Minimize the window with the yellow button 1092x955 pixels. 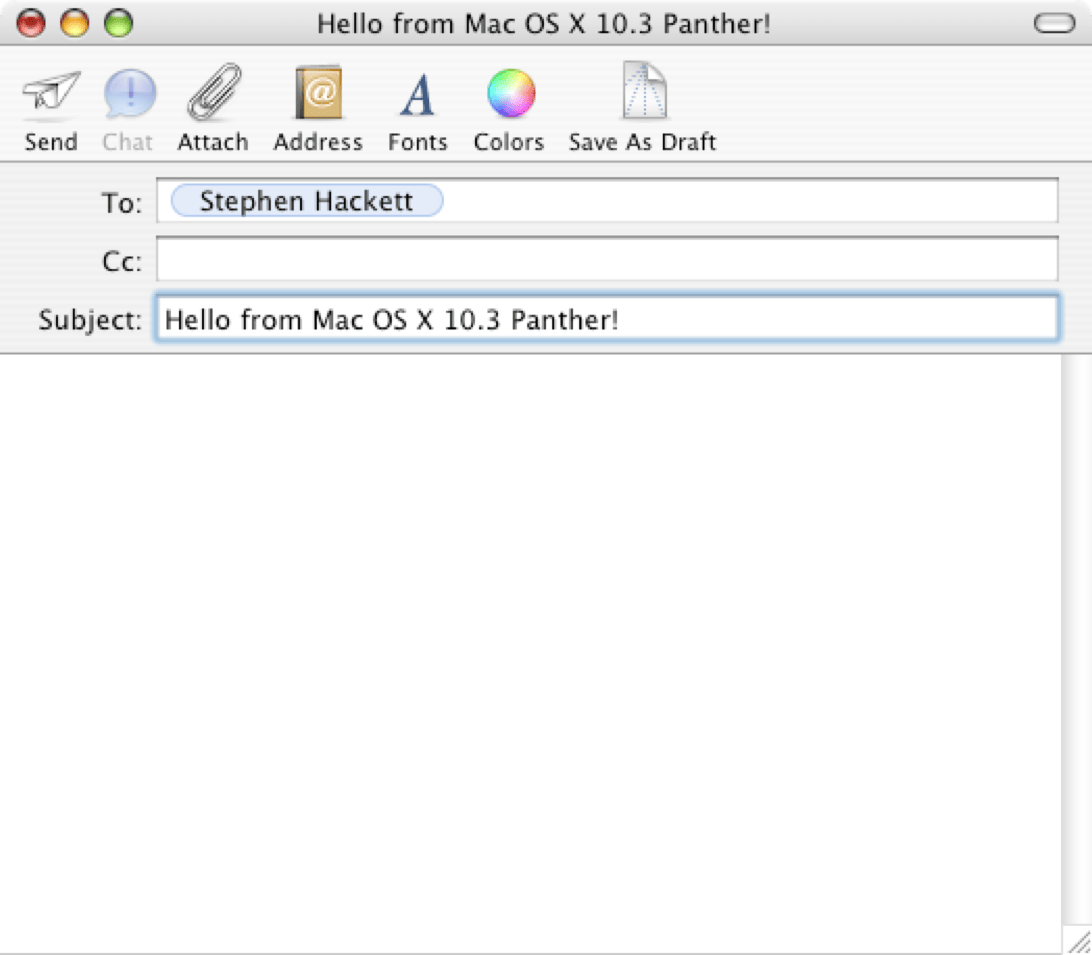75,24
